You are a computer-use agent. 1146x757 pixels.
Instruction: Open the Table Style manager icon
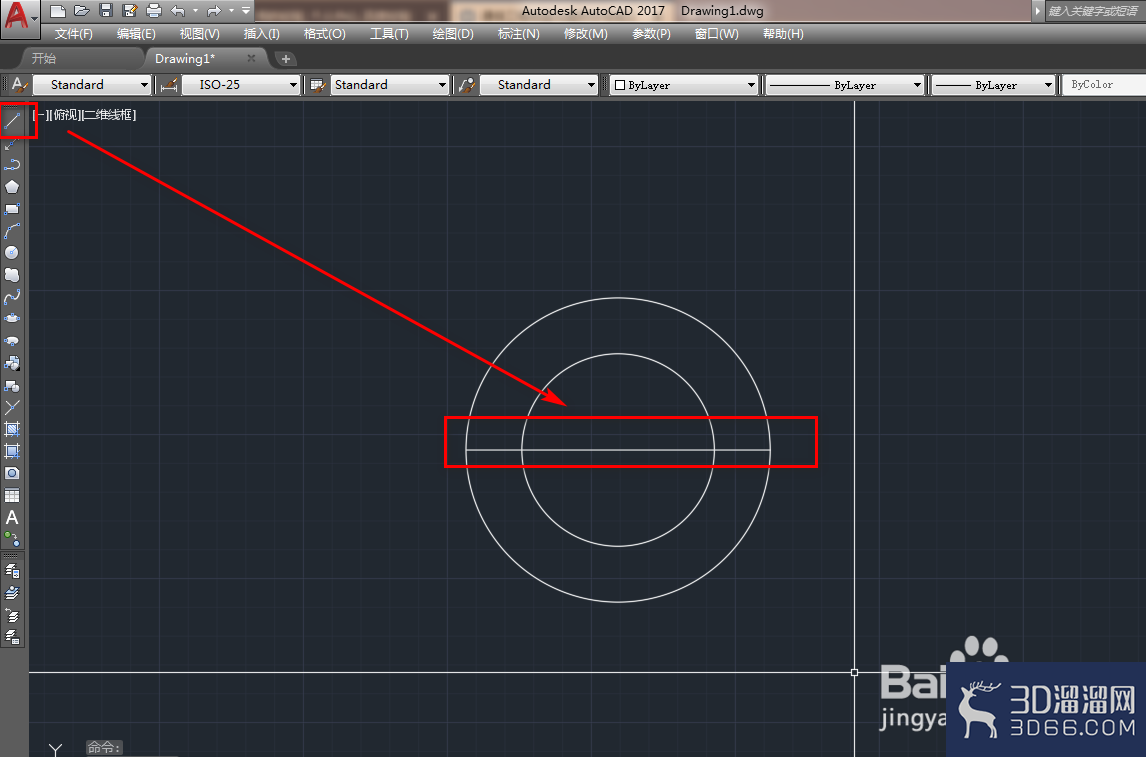318,85
